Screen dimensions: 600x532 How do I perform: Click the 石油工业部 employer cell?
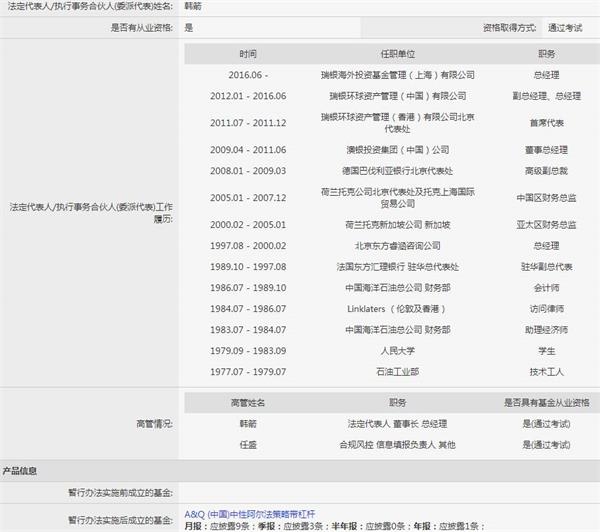coord(397,371)
